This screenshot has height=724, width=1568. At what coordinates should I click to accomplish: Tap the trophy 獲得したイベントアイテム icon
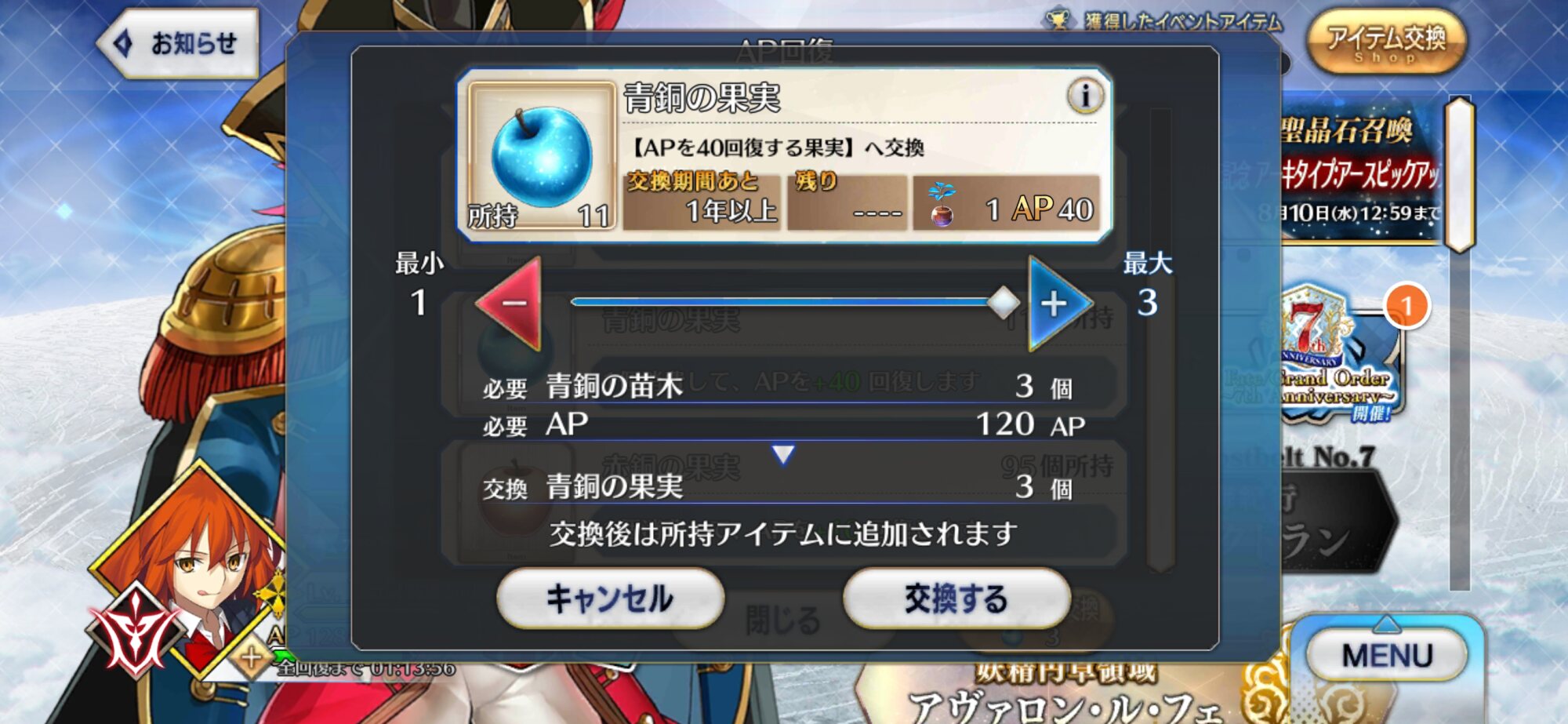pyautogui.click(x=1058, y=19)
